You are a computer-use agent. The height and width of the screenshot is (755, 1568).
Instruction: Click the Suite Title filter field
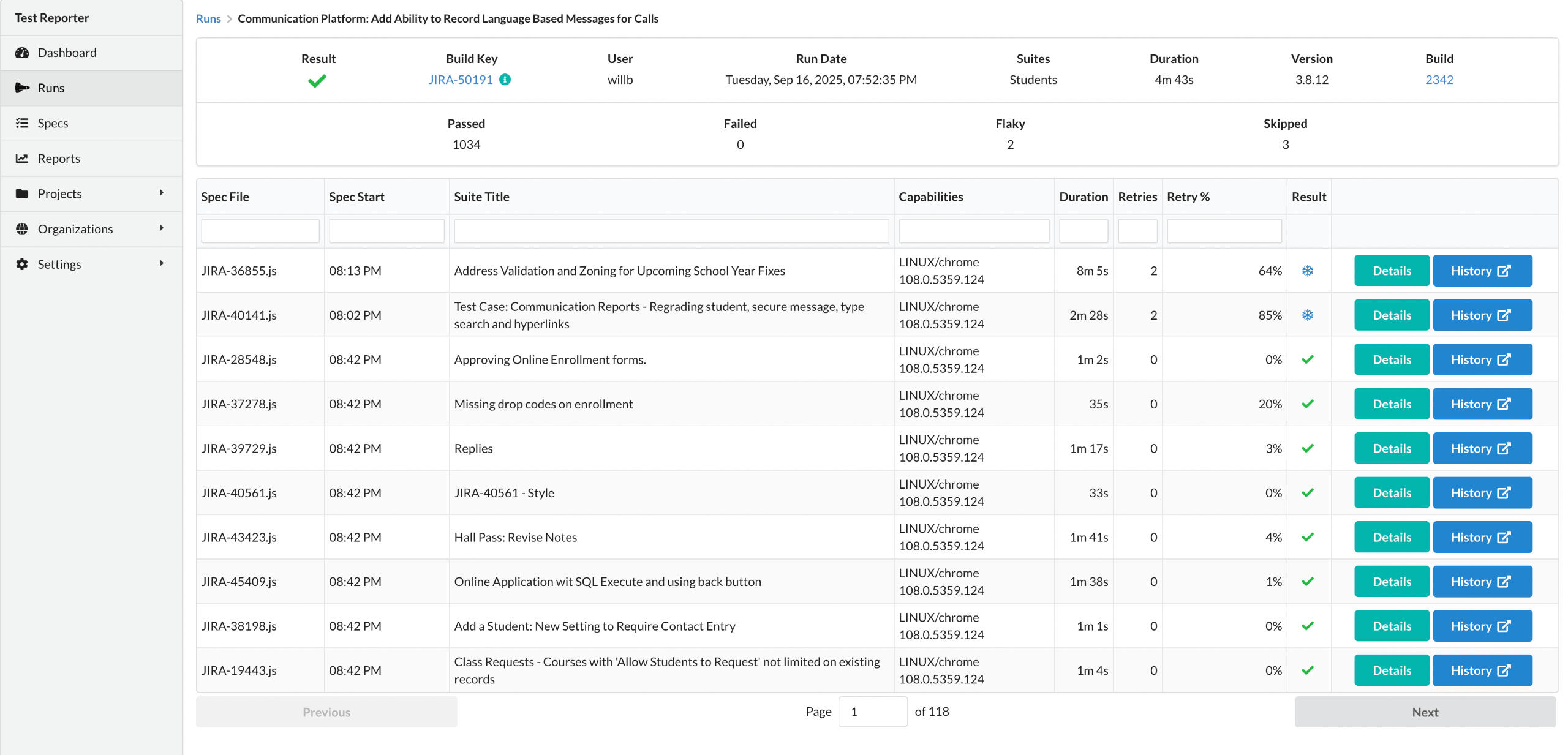671,231
